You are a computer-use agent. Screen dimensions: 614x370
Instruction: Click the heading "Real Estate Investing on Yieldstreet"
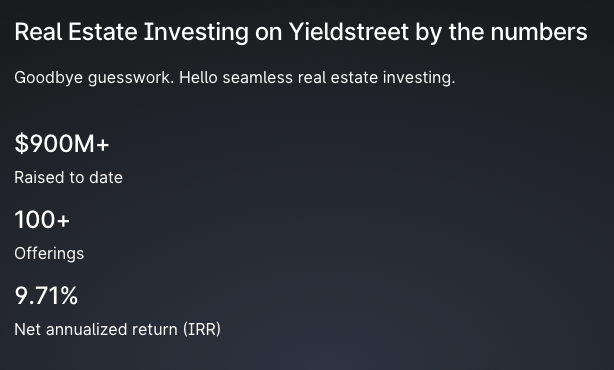click(x=212, y=32)
